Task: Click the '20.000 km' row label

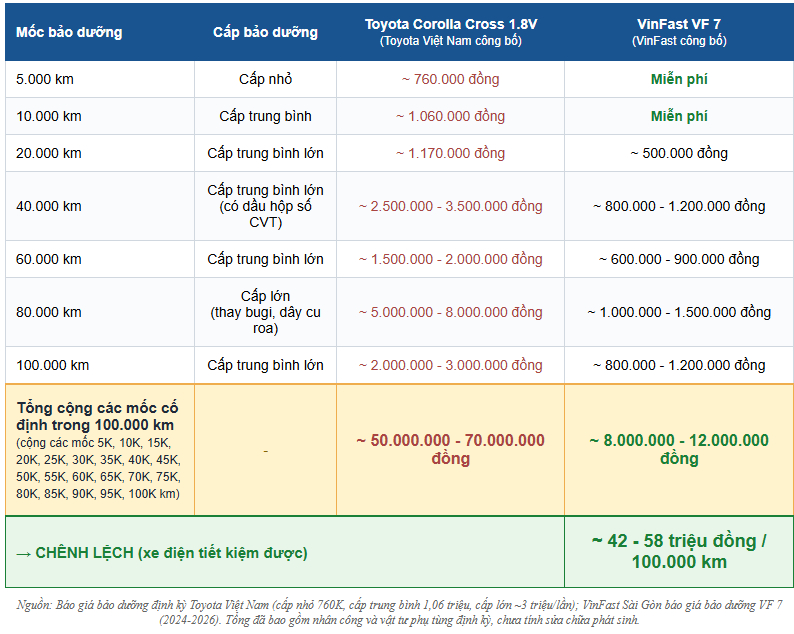Action: 49,153
